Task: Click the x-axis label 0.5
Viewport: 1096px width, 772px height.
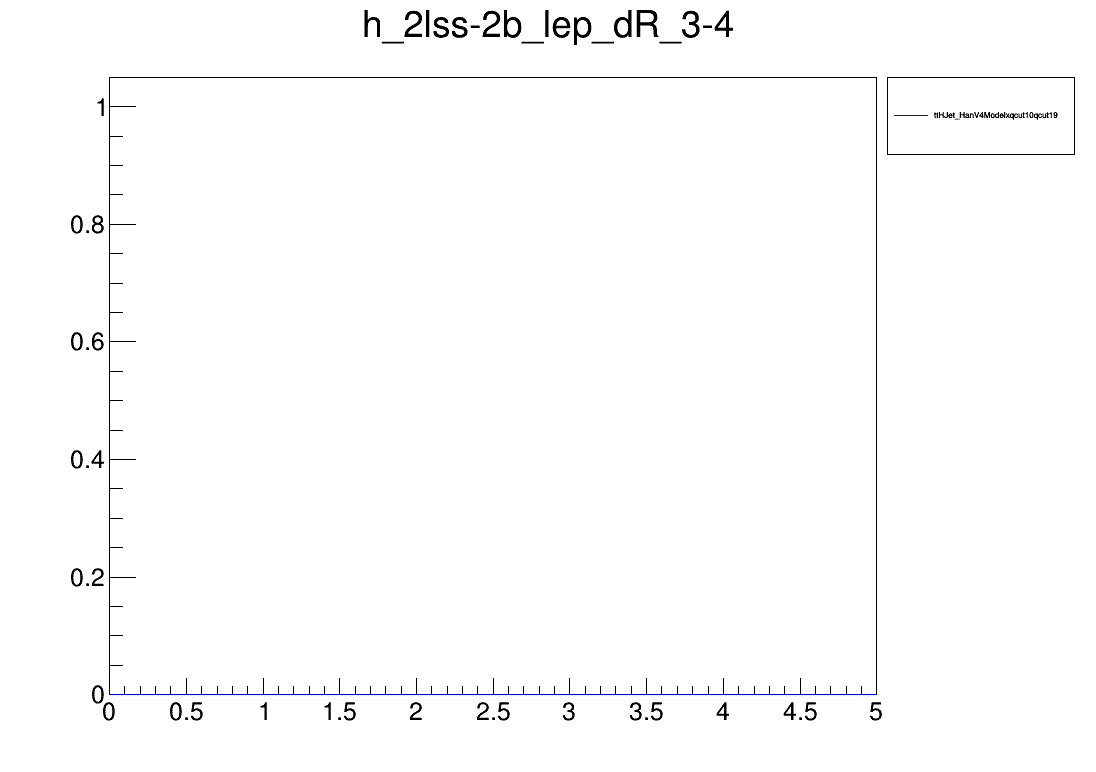Action: [x=186, y=713]
